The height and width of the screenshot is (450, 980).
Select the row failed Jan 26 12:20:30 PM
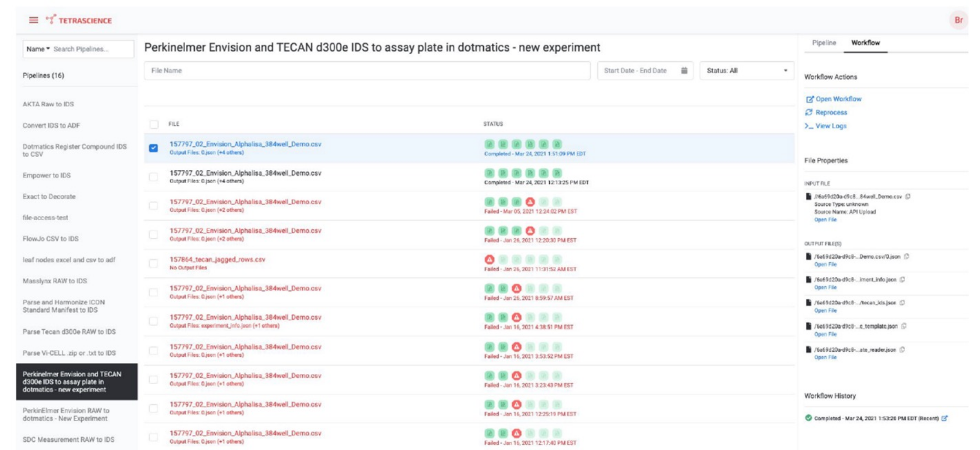point(154,234)
